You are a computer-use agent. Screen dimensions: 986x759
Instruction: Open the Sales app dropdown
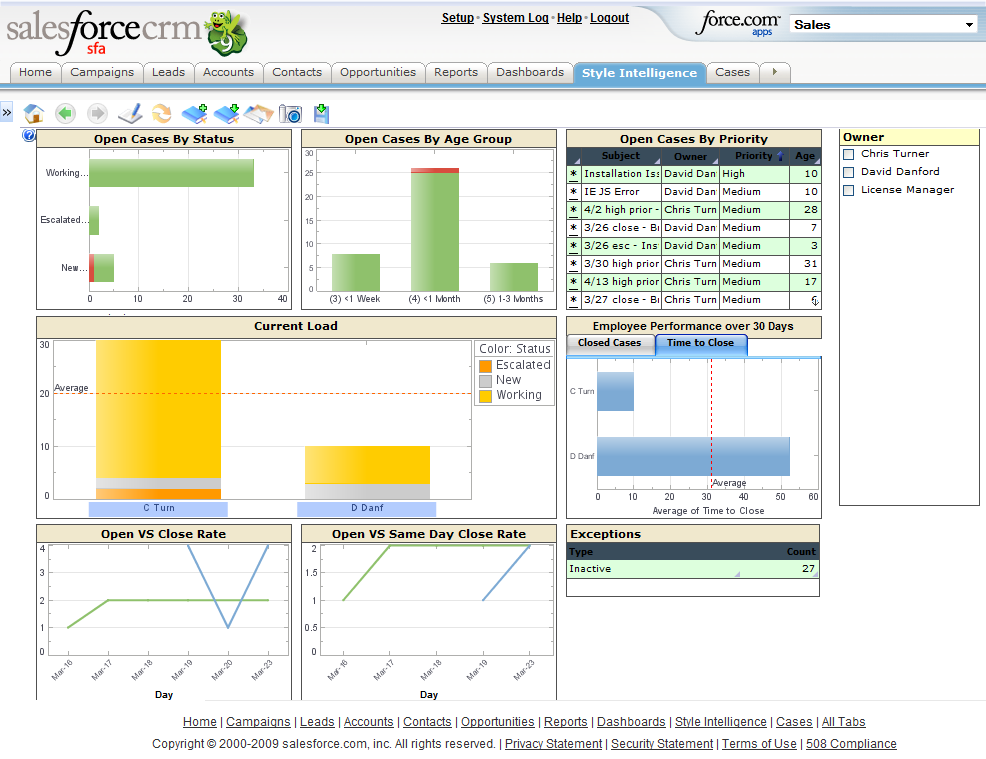click(x=884, y=25)
